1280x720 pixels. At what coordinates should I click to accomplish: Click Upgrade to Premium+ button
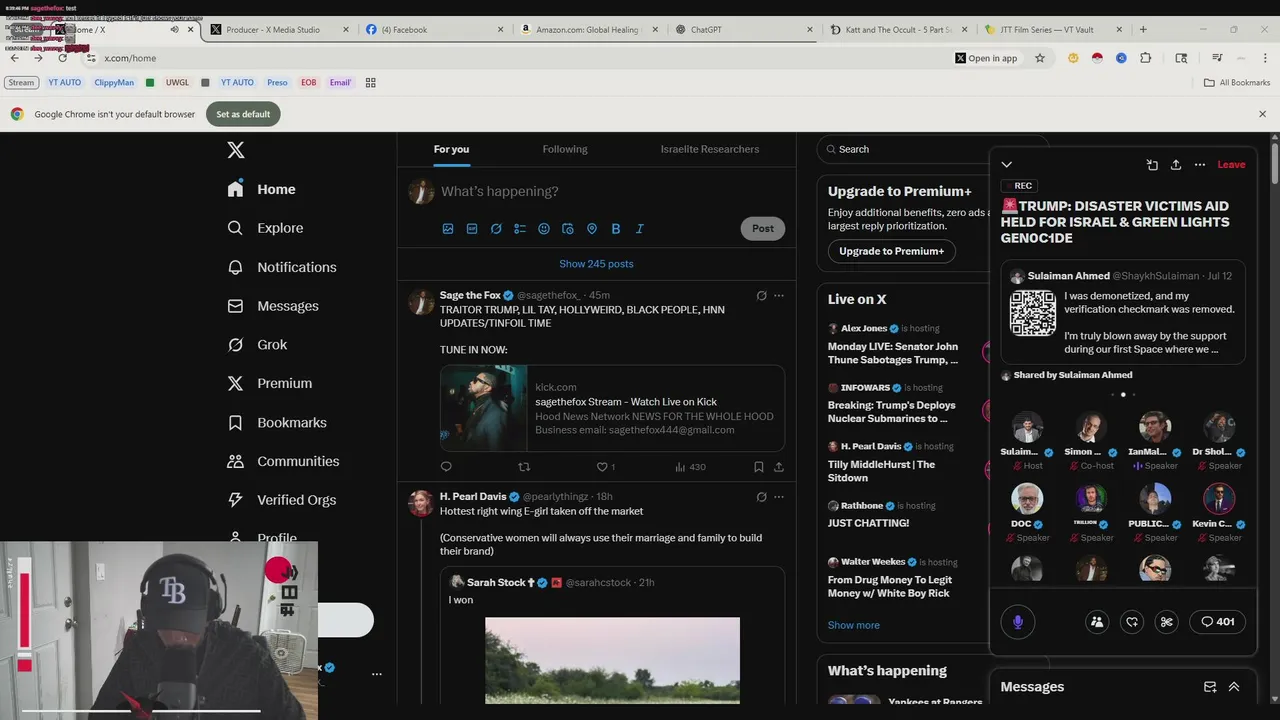pyautogui.click(x=891, y=251)
